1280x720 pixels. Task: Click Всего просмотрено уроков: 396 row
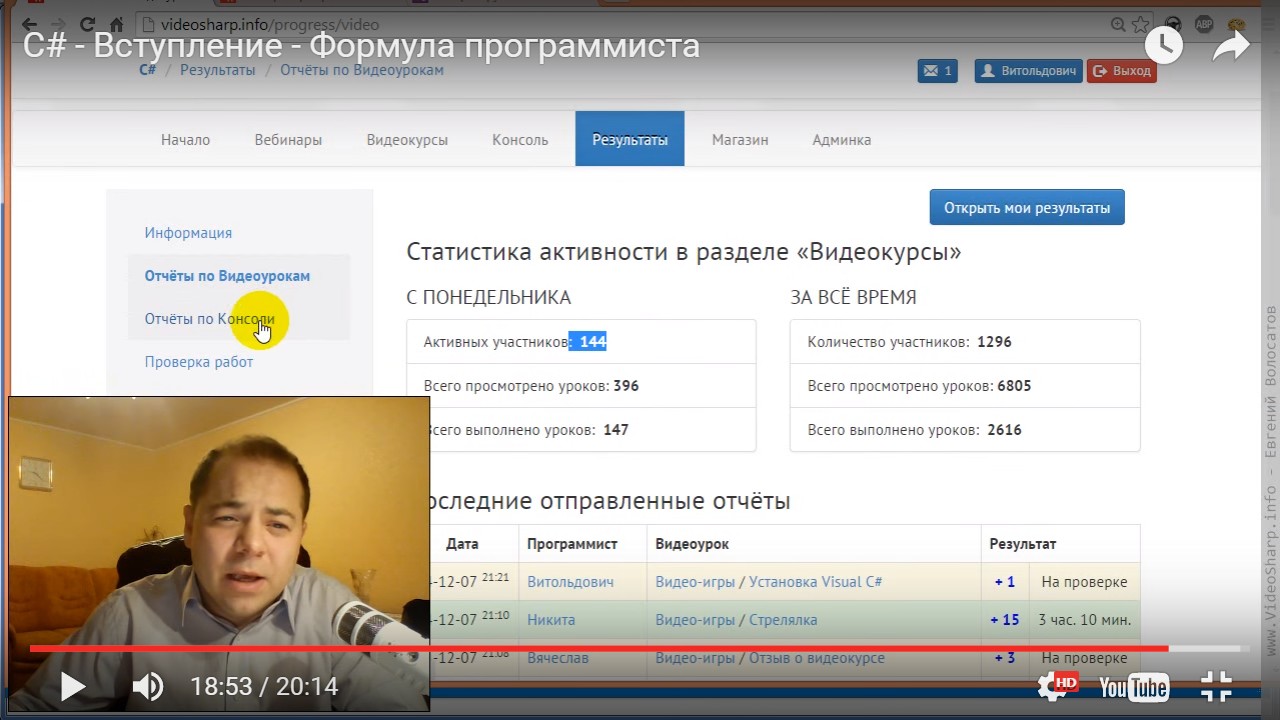[x=581, y=385]
